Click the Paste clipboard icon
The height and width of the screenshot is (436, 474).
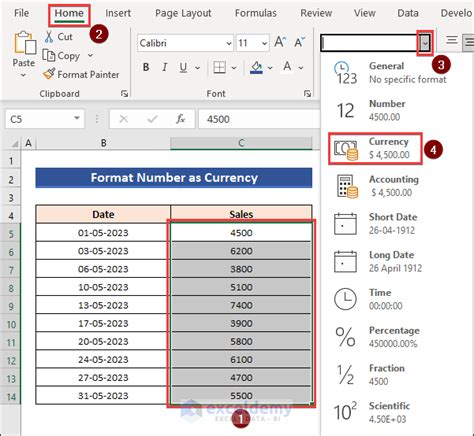[25, 43]
